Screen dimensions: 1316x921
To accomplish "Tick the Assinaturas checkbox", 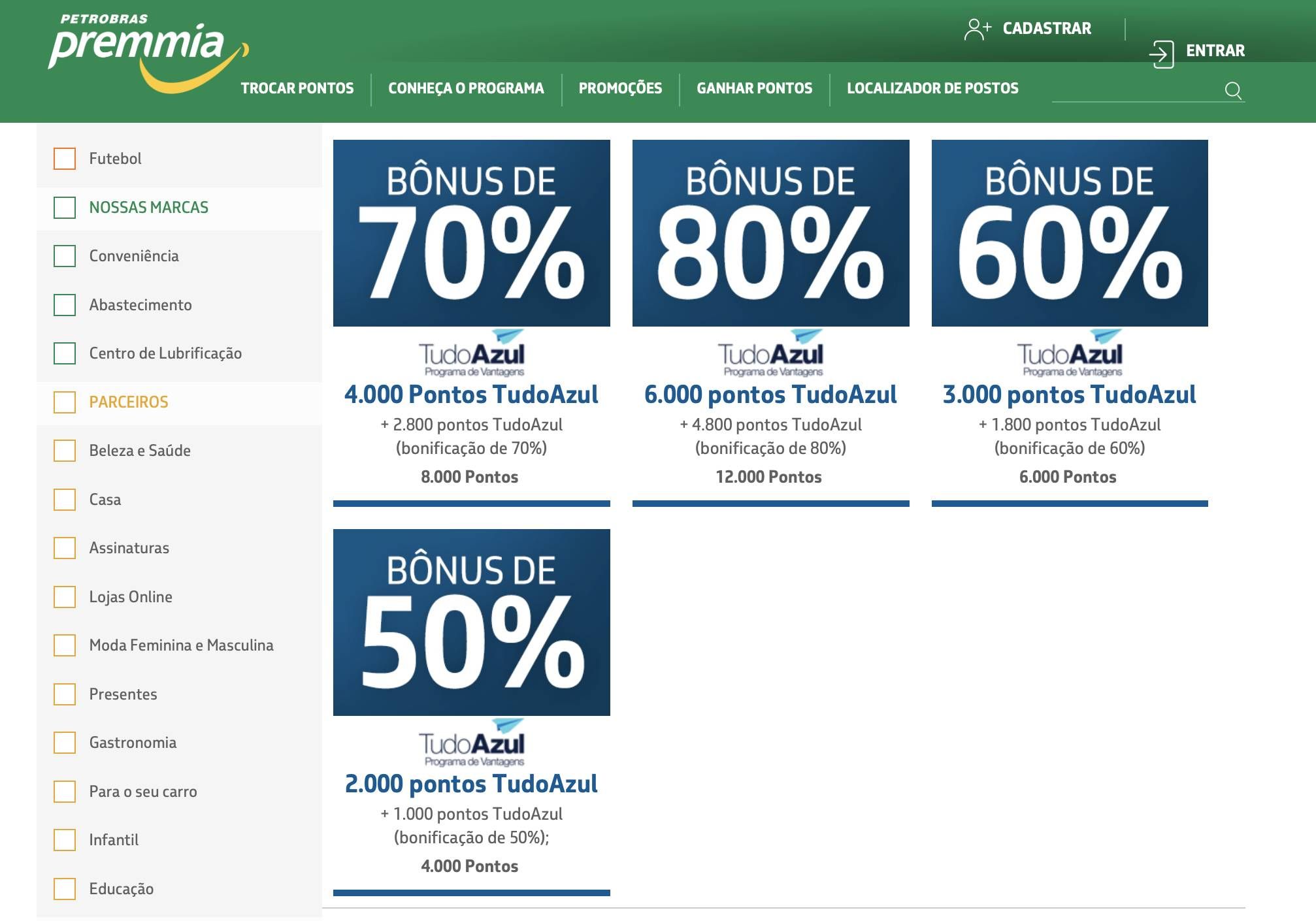I will click(65, 548).
